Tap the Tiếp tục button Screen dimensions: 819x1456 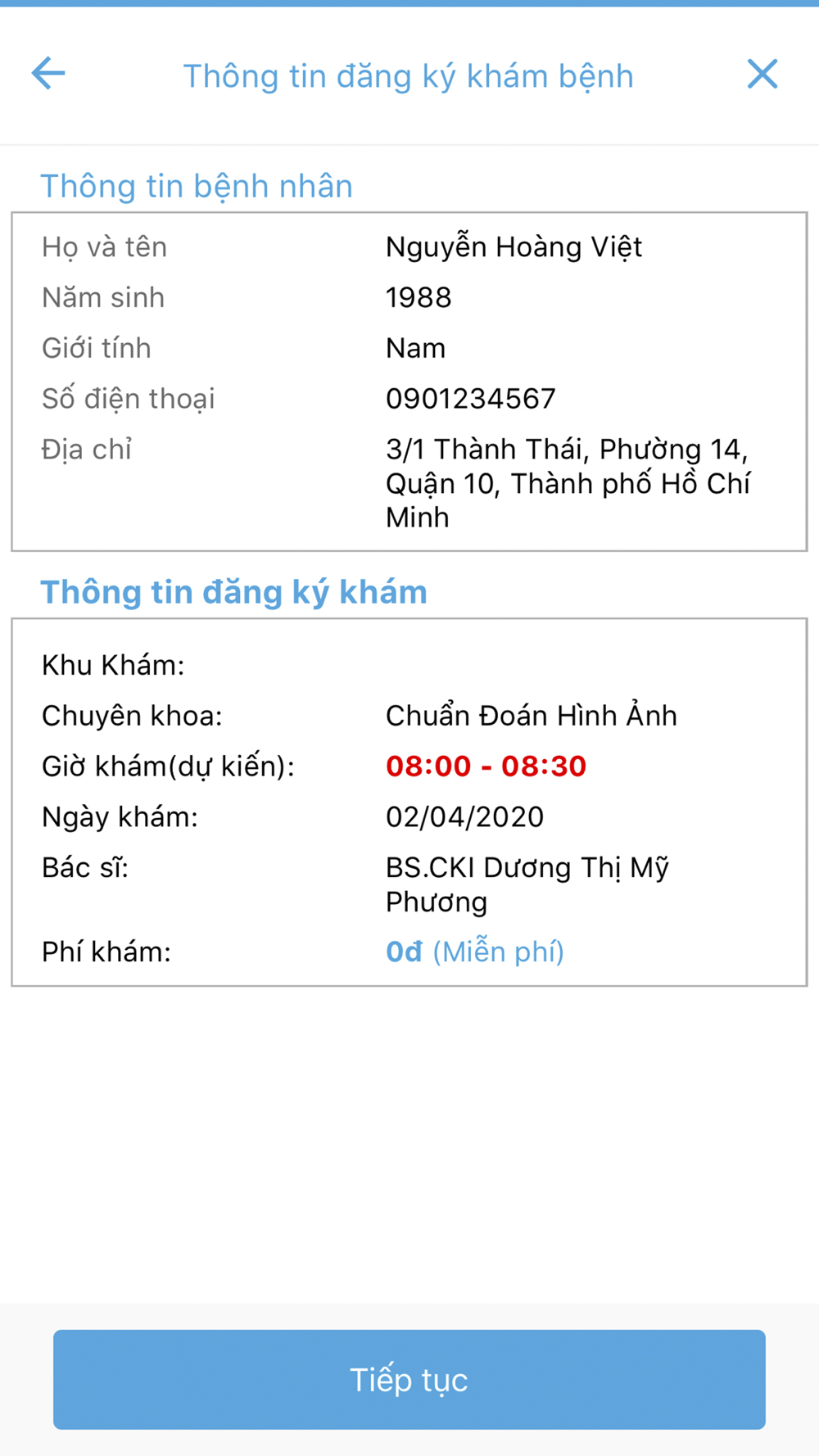coord(409,1380)
